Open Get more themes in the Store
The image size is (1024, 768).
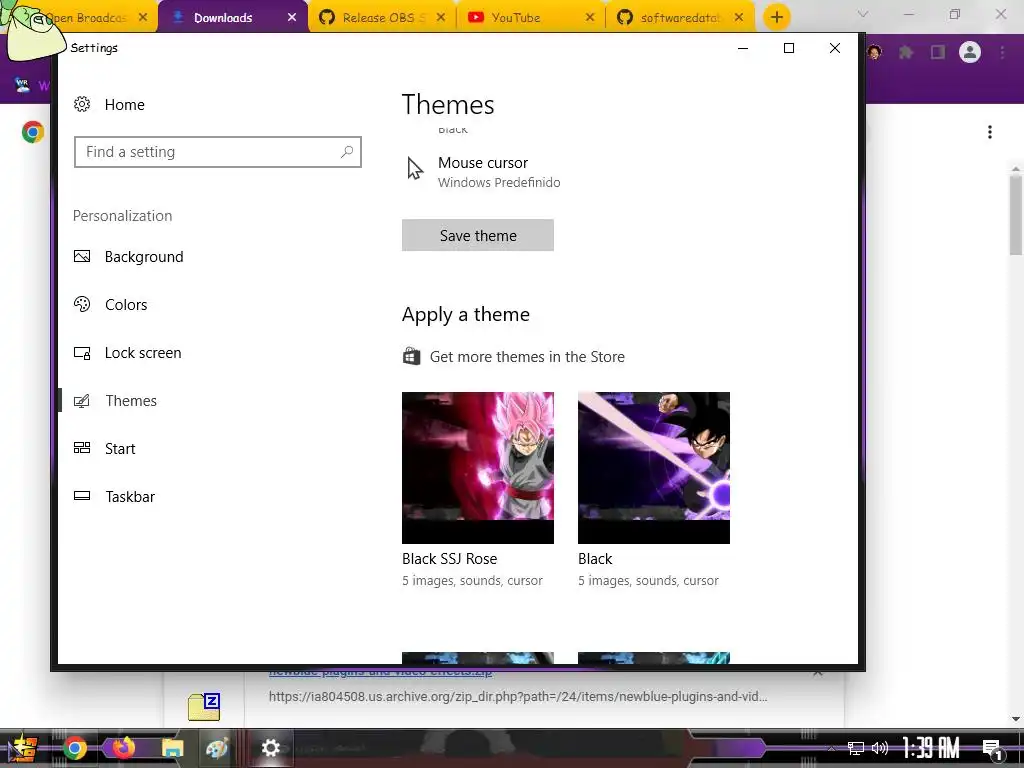(x=527, y=357)
